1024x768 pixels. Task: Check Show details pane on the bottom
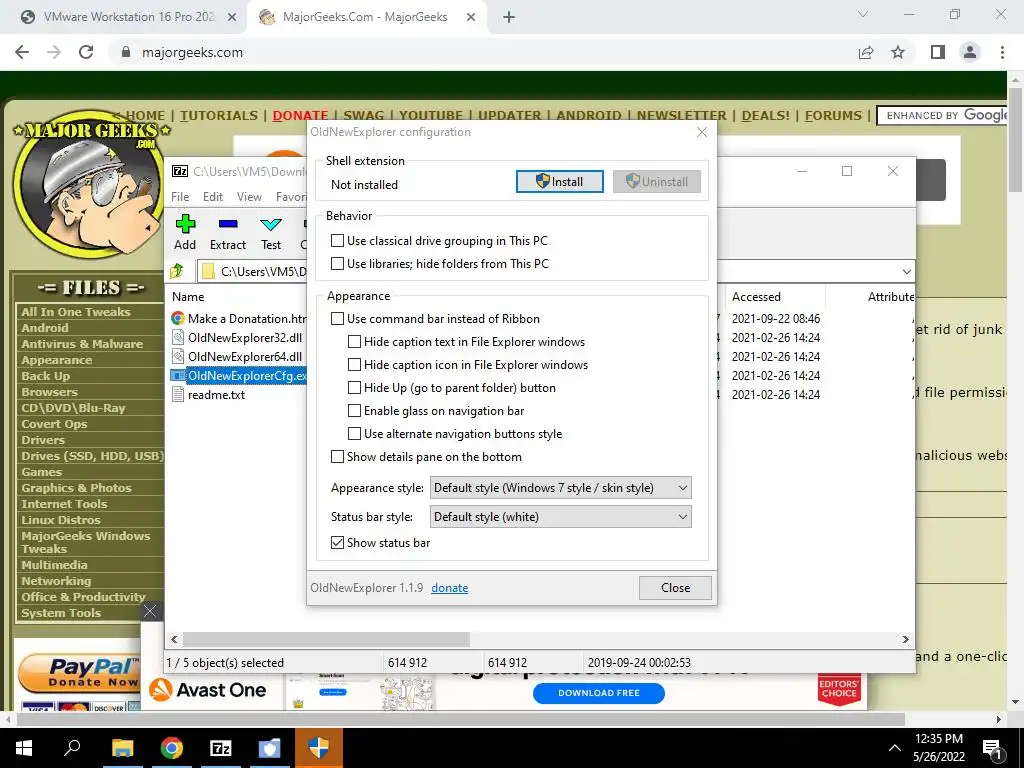pyautogui.click(x=337, y=456)
